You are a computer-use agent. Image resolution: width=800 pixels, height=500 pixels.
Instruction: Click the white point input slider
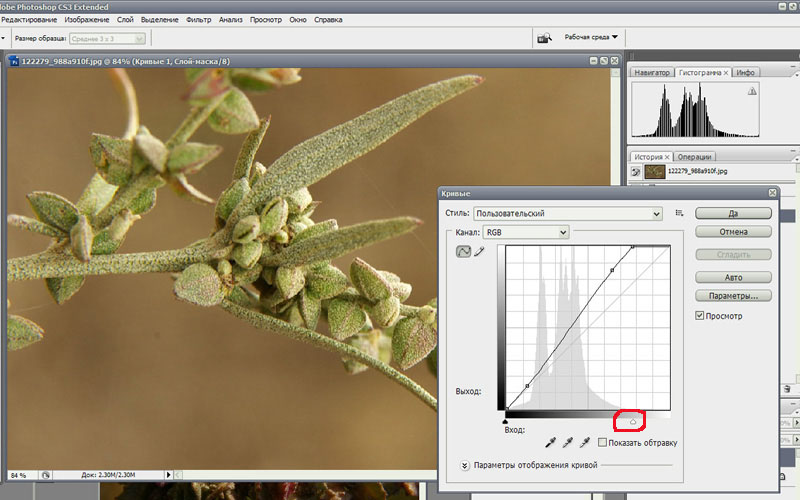pos(632,421)
